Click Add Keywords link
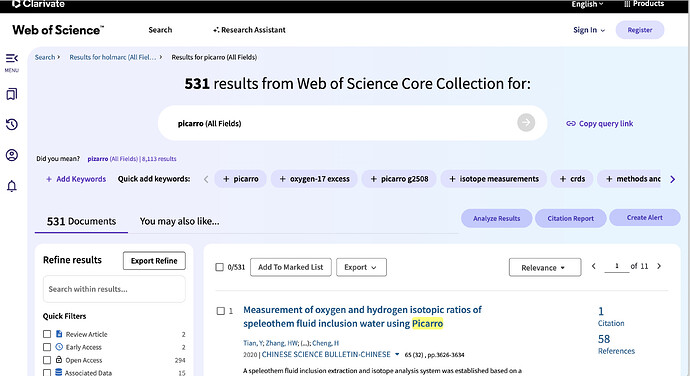Image resolution: width=690 pixels, height=376 pixels. 76,179
